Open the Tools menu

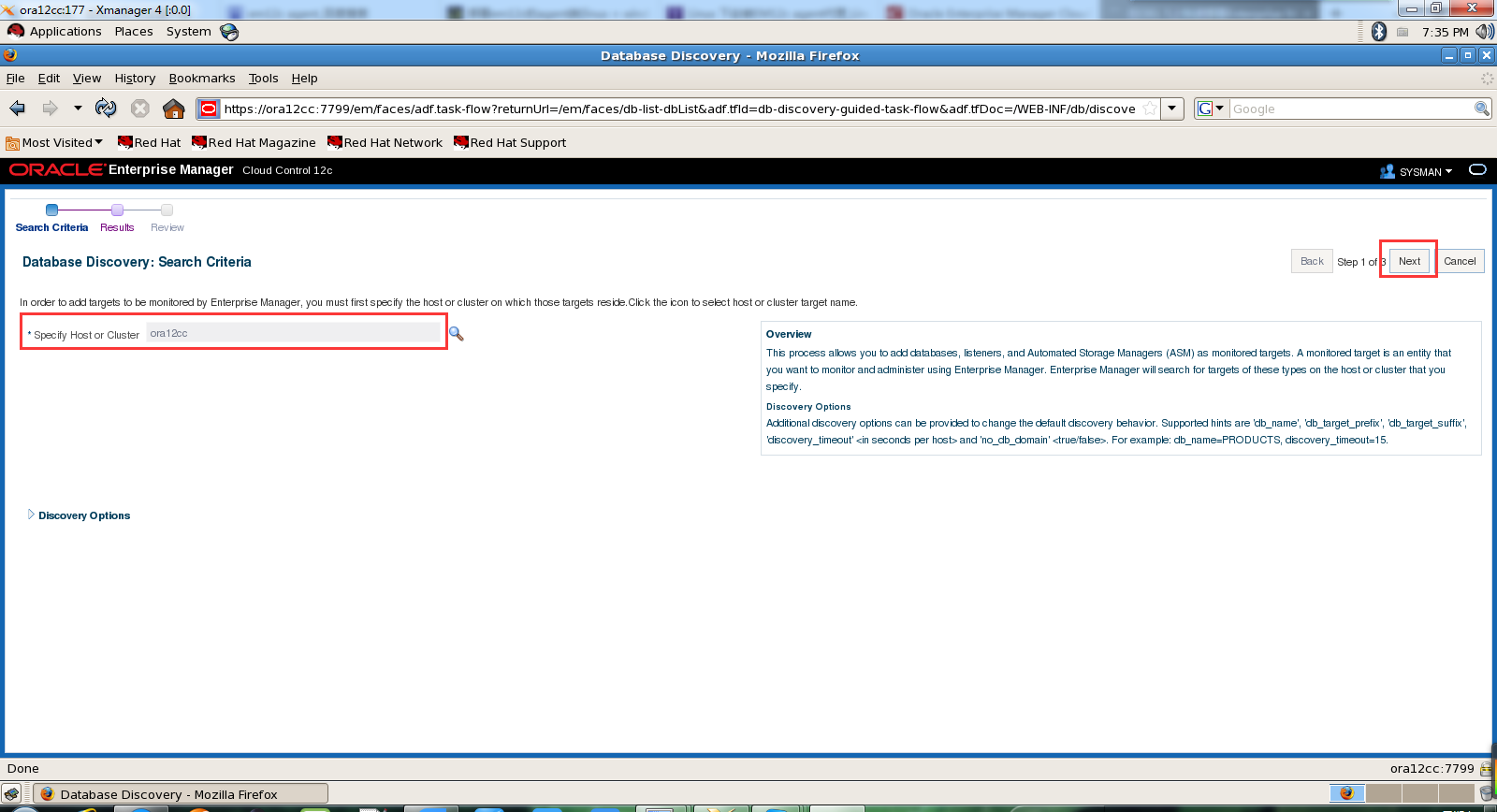tap(263, 79)
